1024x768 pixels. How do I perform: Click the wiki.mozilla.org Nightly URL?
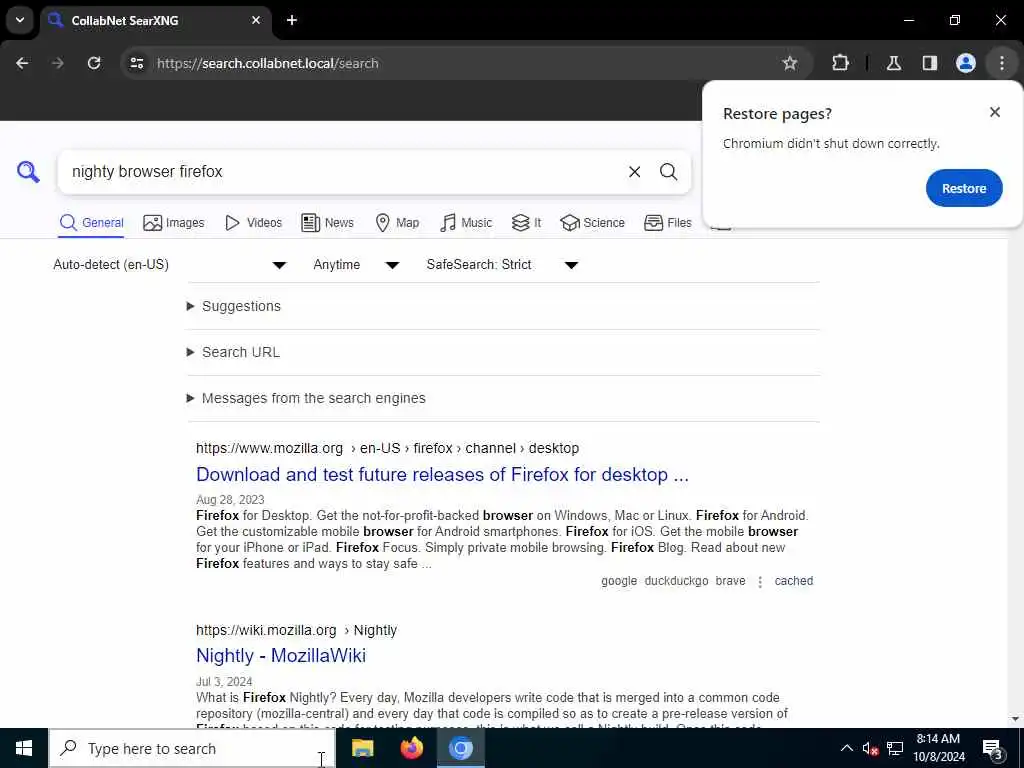(x=296, y=630)
